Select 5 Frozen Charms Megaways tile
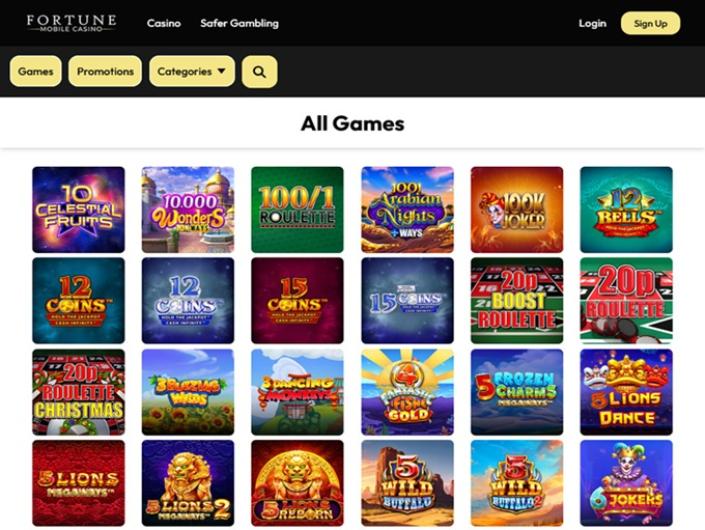The width and height of the screenshot is (705, 530). pyautogui.click(x=517, y=392)
